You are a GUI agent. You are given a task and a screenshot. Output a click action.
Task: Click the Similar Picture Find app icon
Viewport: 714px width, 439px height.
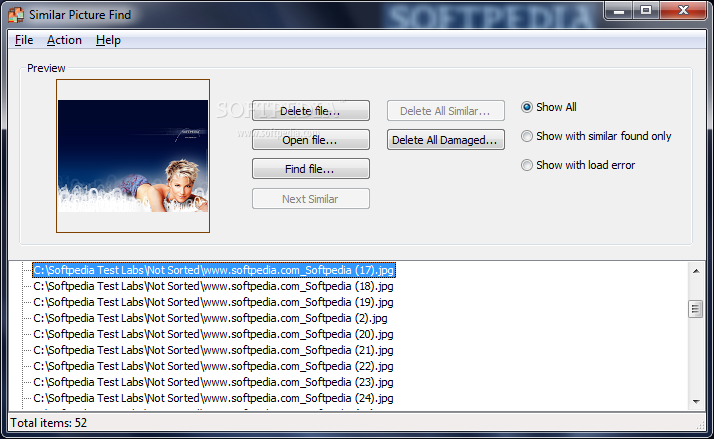point(16,15)
